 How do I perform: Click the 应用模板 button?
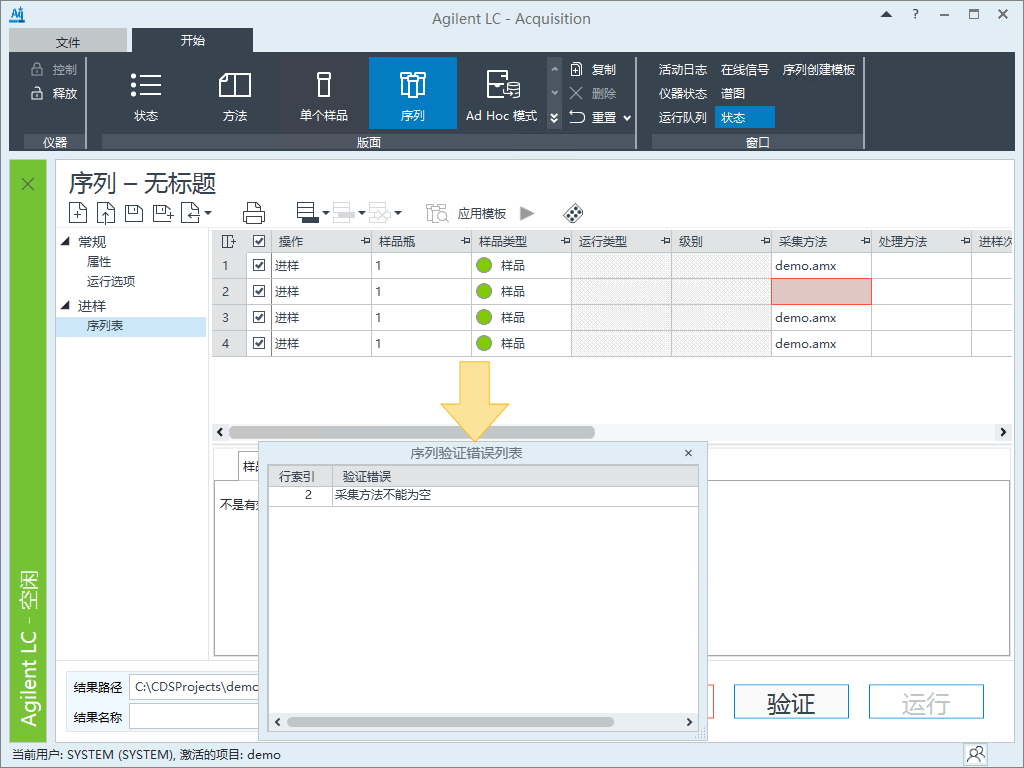click(x=482, y=214)
